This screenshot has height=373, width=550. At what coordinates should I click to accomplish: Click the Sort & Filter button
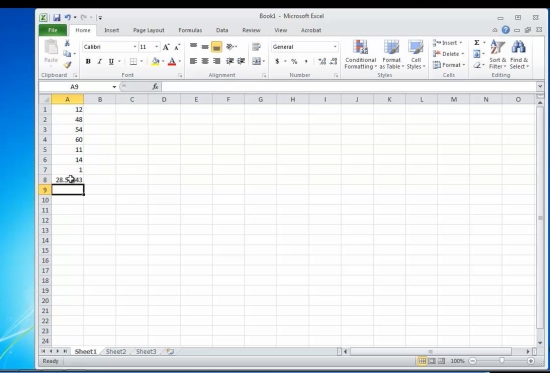click(497, 54)
